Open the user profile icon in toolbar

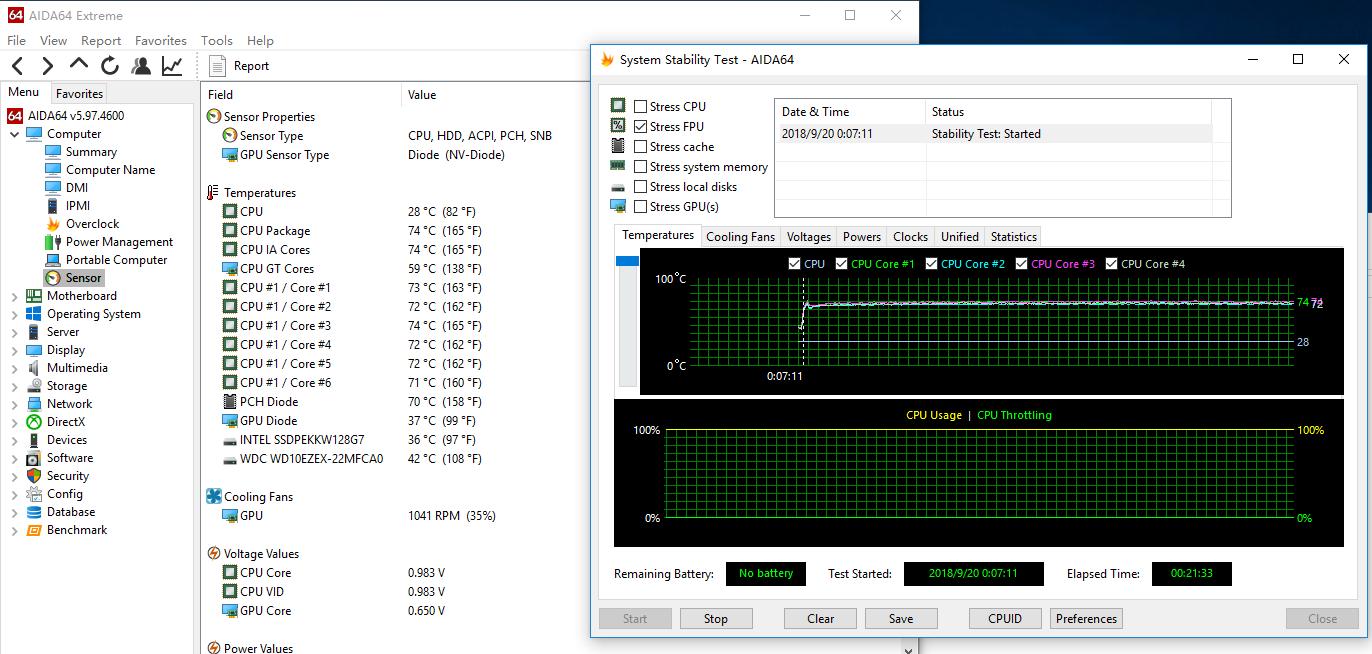pyautogui.click(x=141, y=66)
